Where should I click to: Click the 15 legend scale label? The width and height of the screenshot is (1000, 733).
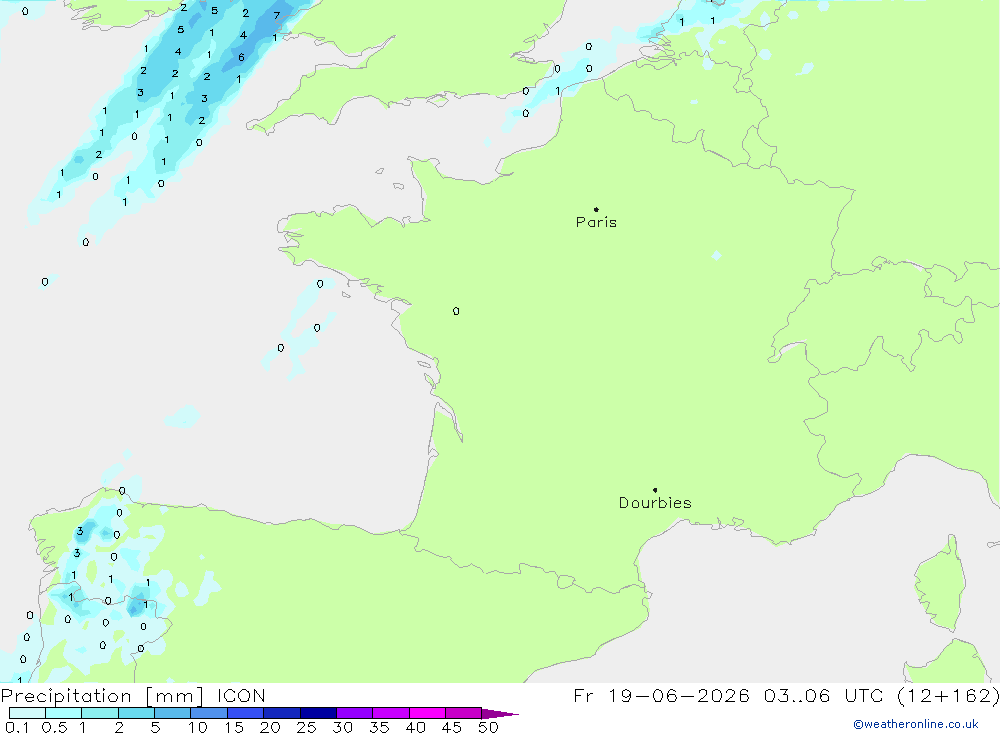[234, 727]
